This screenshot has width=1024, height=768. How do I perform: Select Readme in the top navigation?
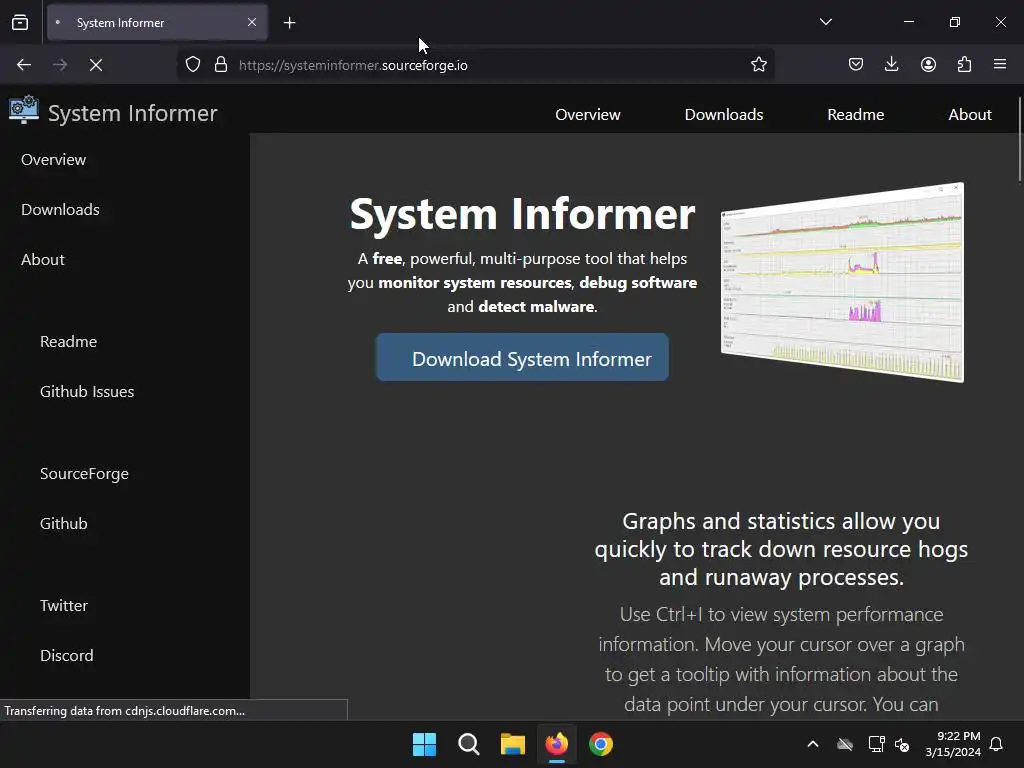coord(856,115)
